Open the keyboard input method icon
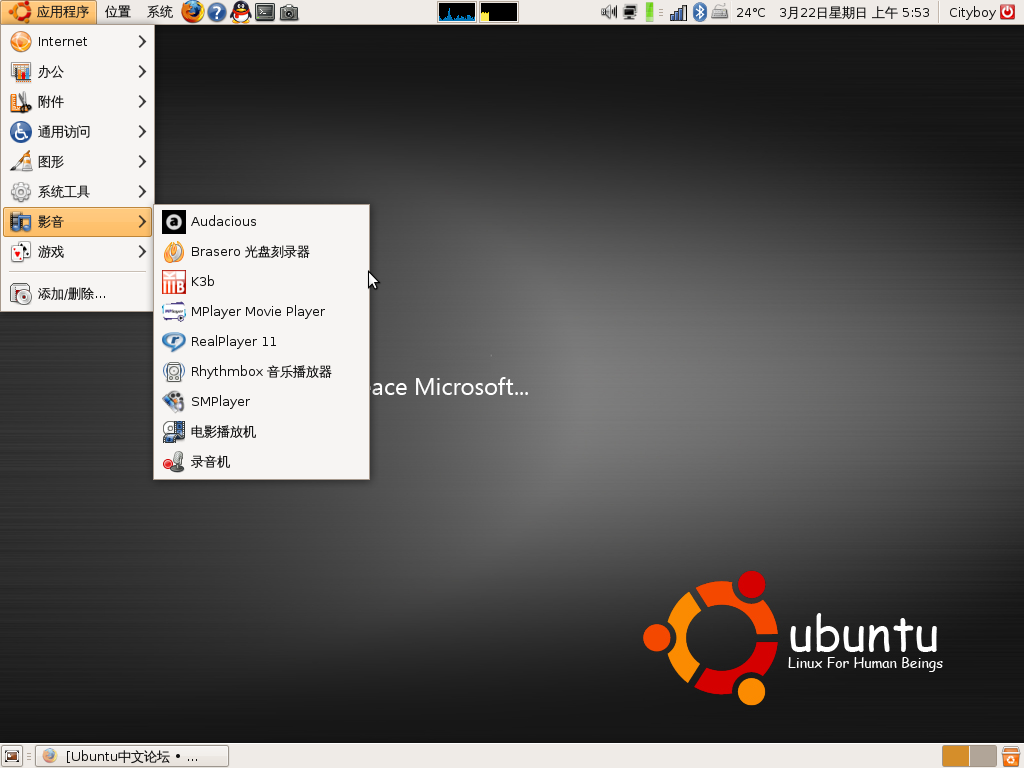The width and height of the screenshot is (1024, 768). [720, 12]
